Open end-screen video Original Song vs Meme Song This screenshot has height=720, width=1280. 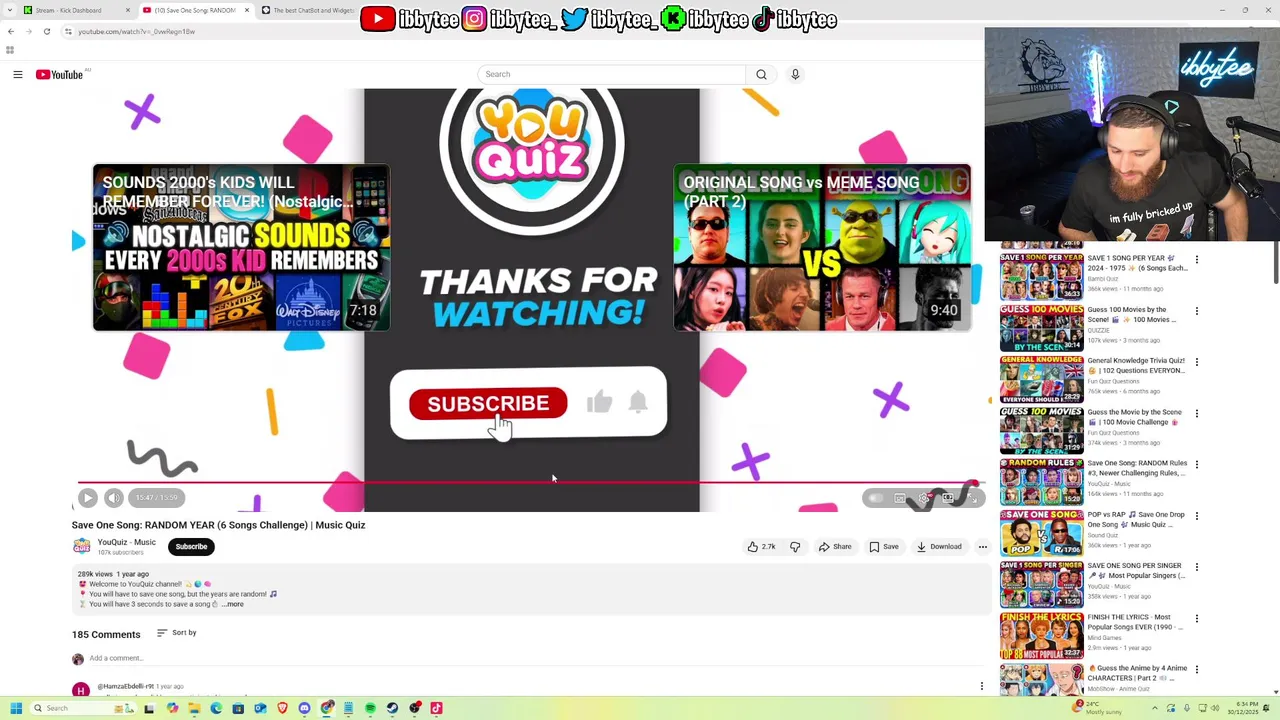pyautogui.click(x=822, y=248)
